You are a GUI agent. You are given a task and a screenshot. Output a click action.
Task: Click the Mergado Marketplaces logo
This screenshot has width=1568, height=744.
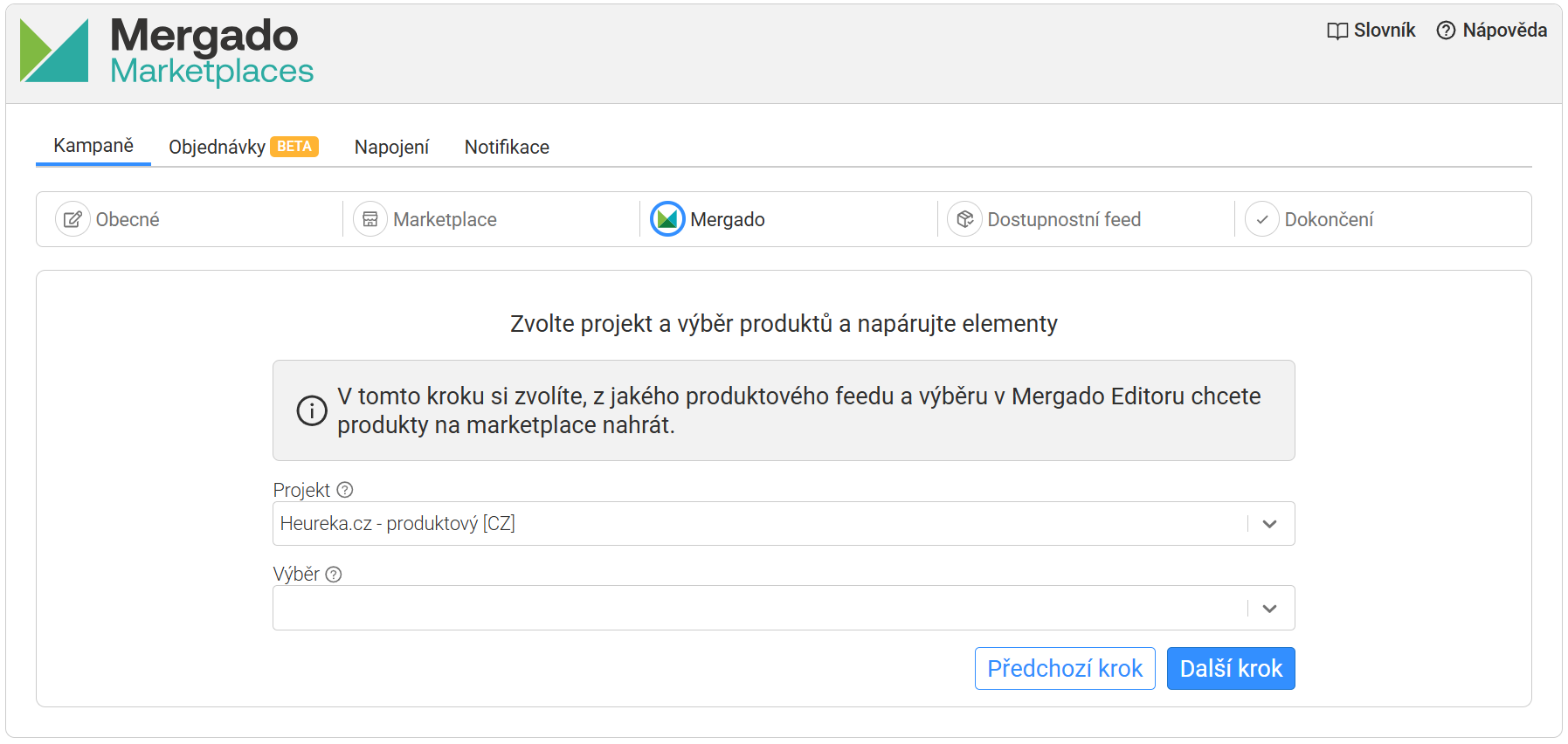tap(167, 52)
